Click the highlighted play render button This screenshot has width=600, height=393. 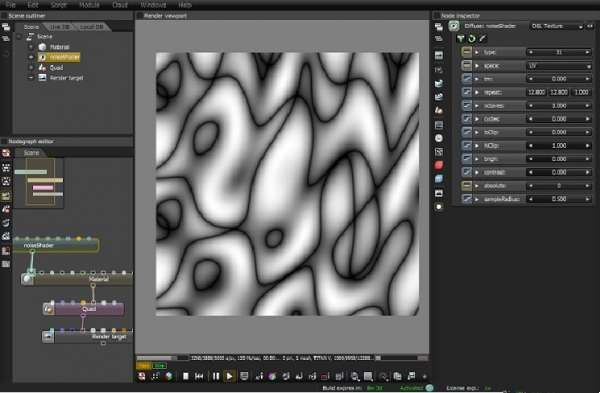tap(230, 376)
